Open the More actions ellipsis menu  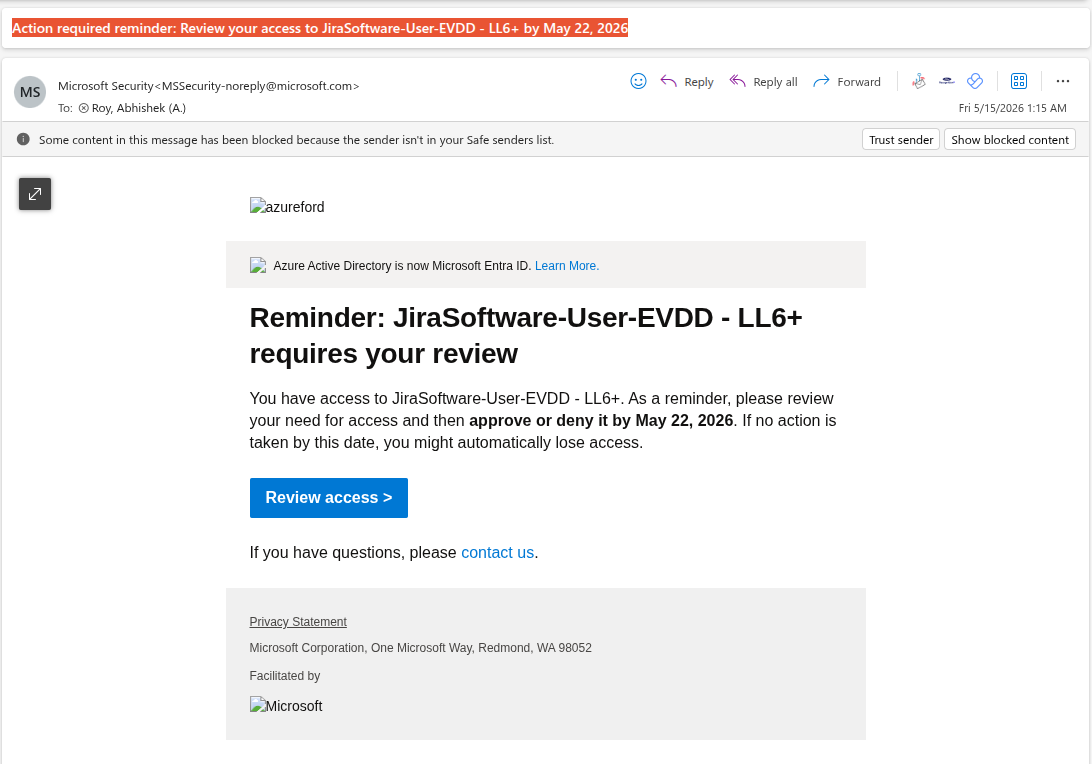1062,81
